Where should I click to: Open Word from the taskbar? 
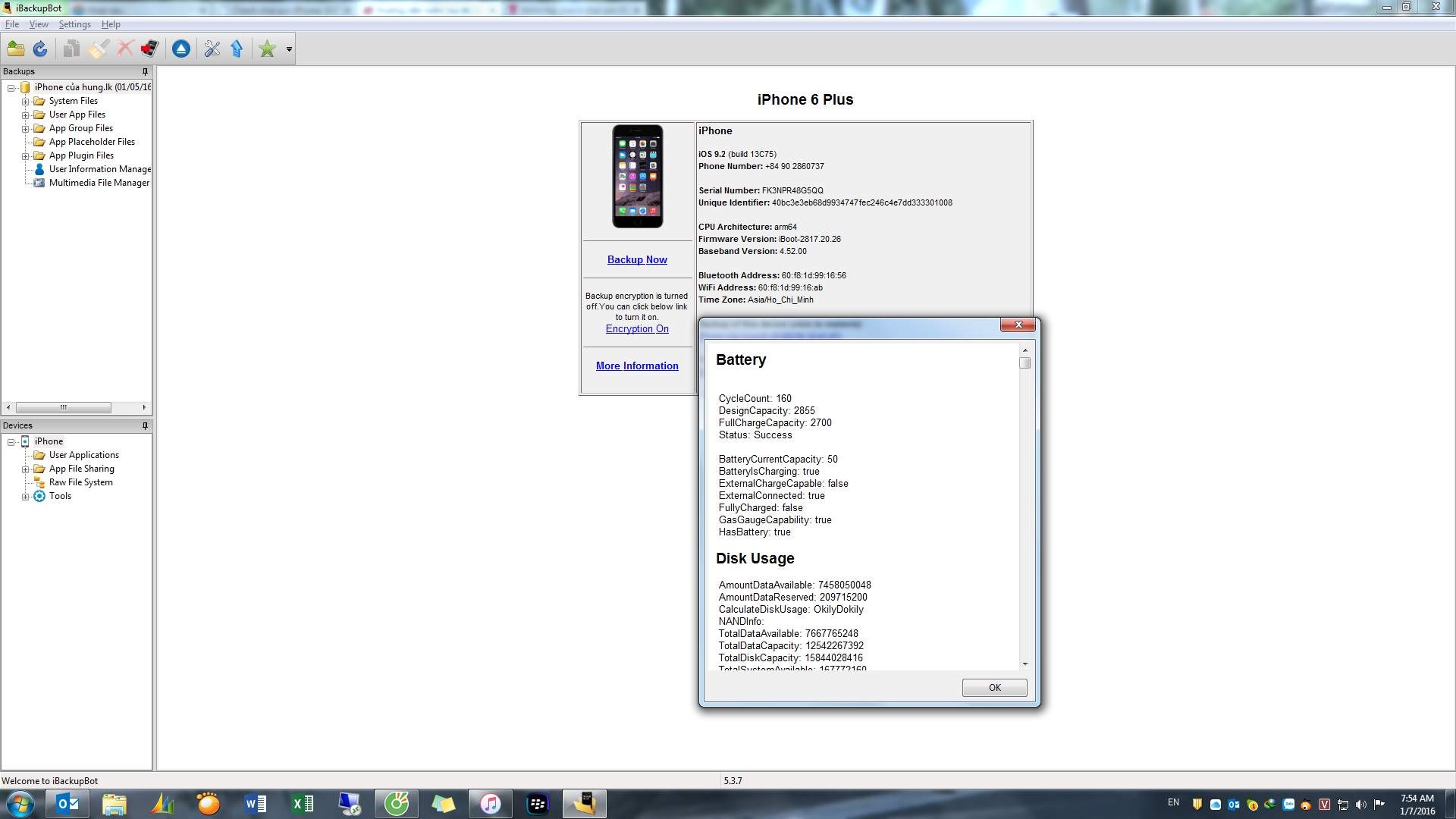click(256, 804)
